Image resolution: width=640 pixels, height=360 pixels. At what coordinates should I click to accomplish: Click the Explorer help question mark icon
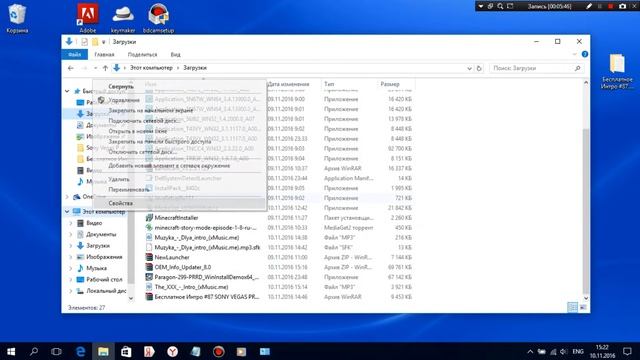tap(584, 54)
